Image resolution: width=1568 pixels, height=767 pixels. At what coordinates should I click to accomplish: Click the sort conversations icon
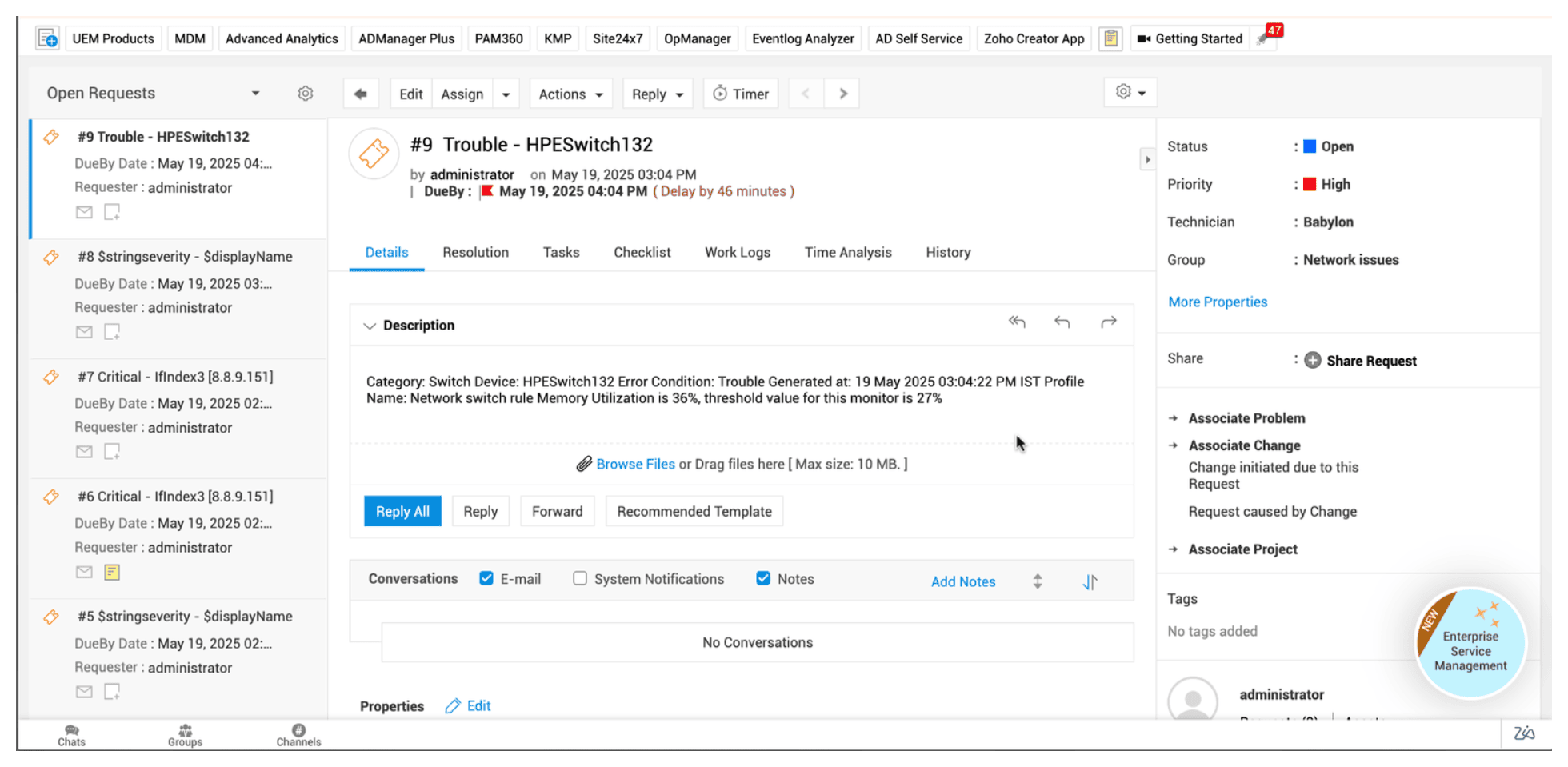click(1090, 581)
